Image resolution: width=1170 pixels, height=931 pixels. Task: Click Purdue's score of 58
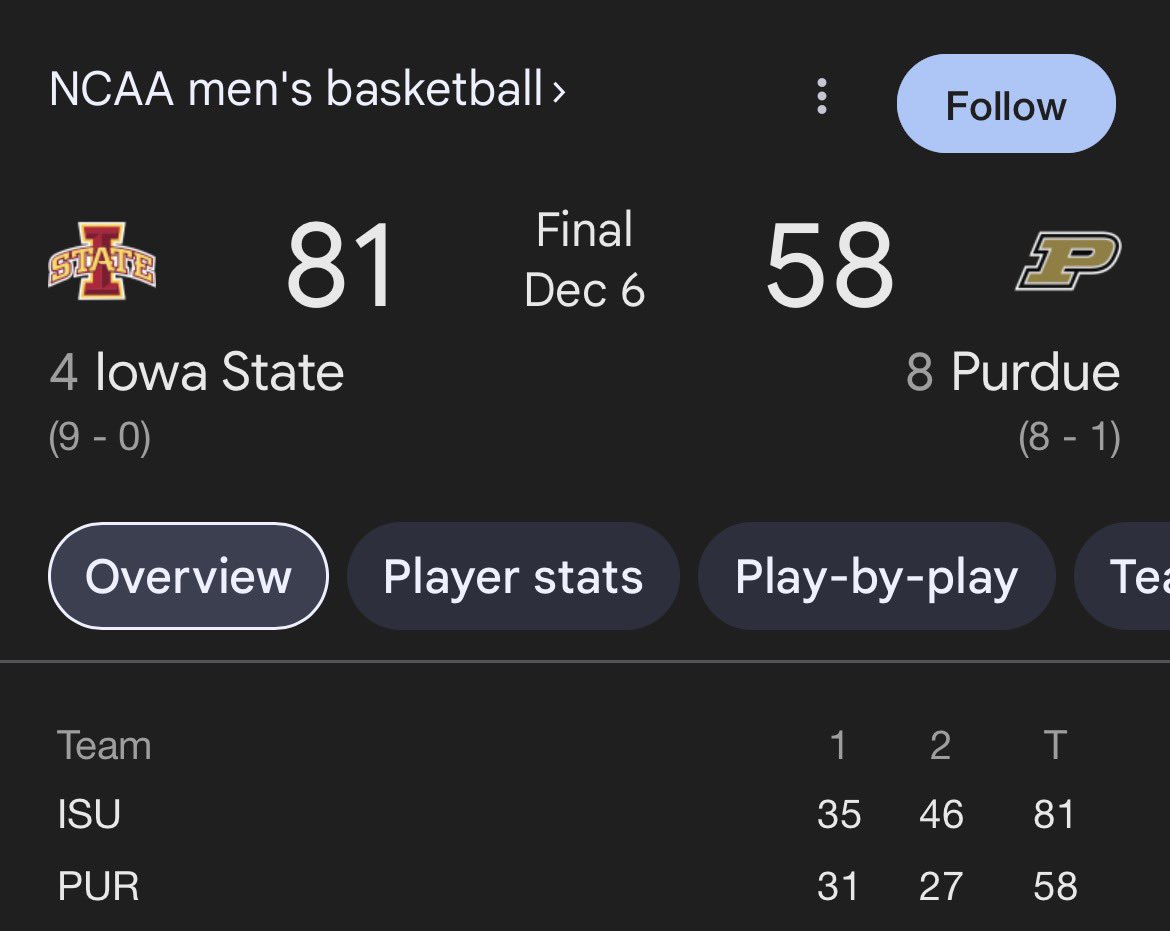pos(829,265)
